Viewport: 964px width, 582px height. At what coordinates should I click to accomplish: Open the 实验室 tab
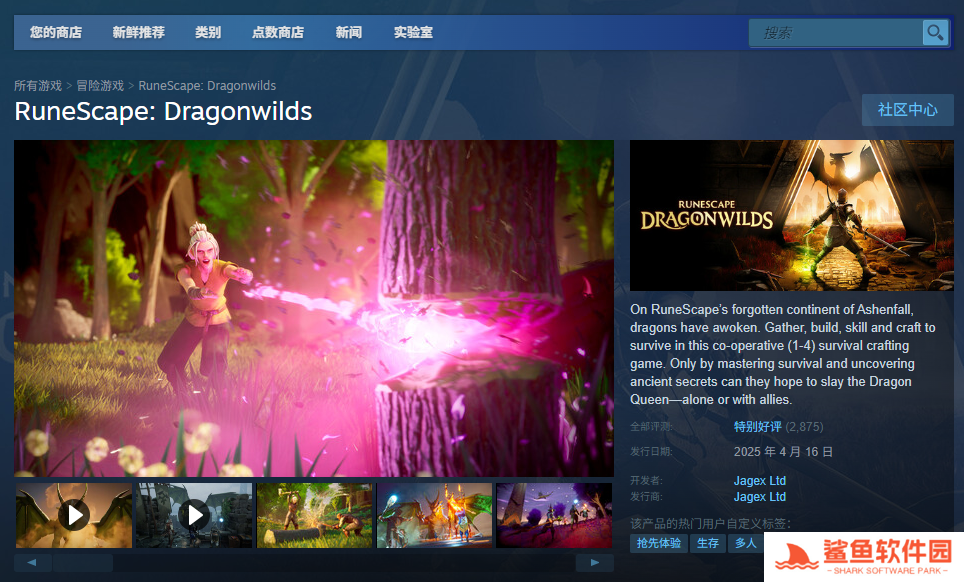click(413, 33)
